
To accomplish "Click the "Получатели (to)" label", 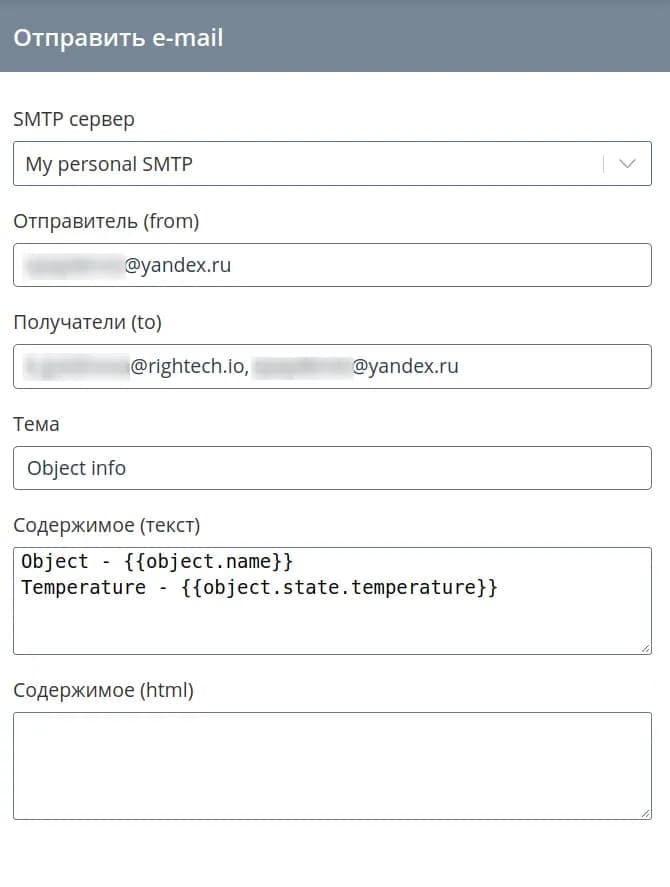I will coord(87,322).
